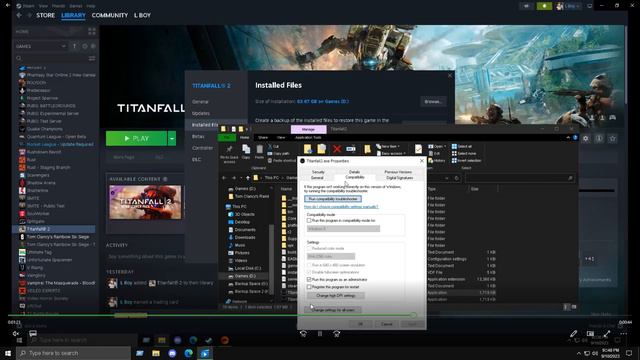Switch the video to mini view

tap(590, 334)
